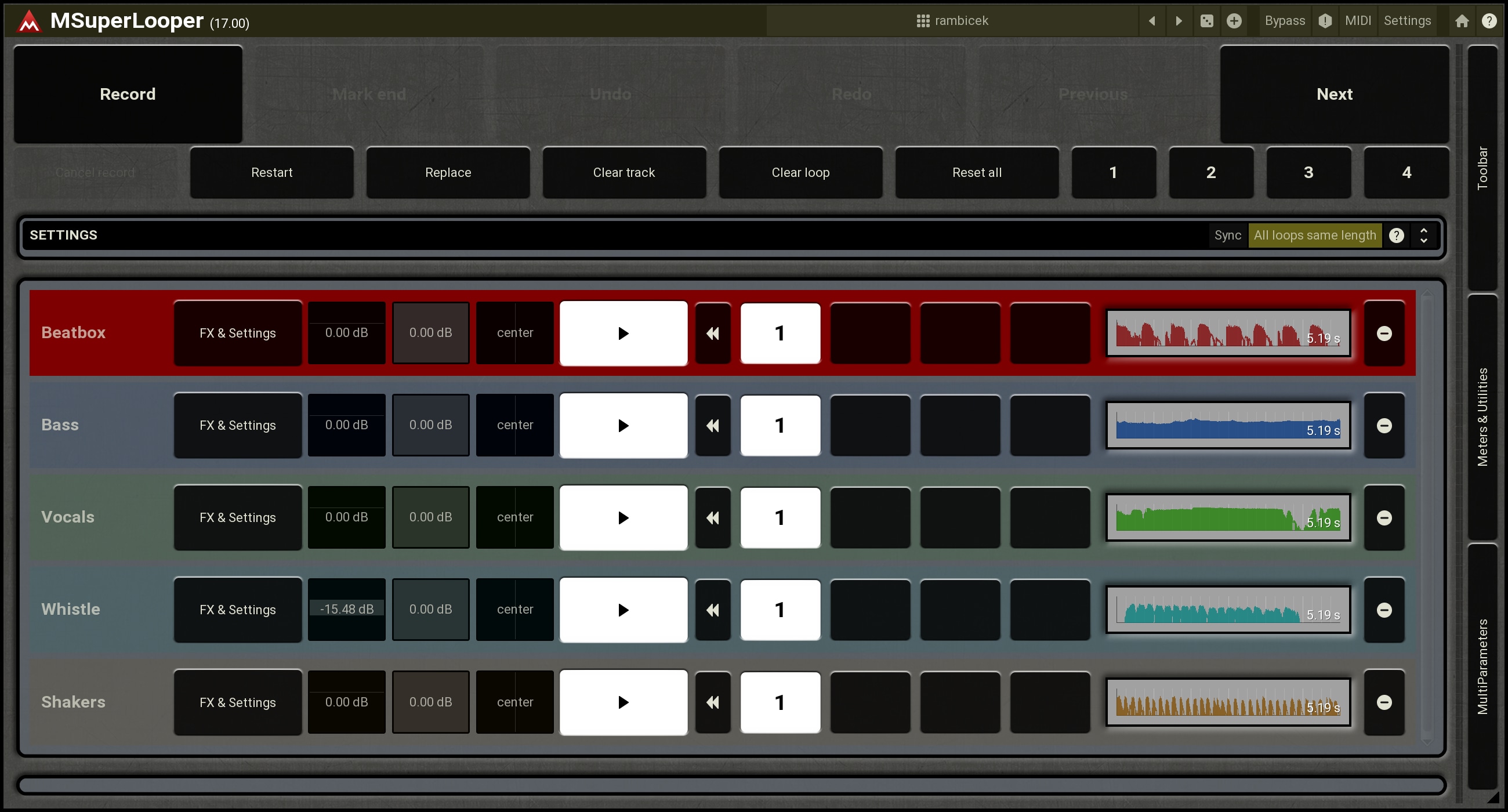Toggle the Bypass button
Viewport: 1508px width, 812px height.
(1284, 21)
